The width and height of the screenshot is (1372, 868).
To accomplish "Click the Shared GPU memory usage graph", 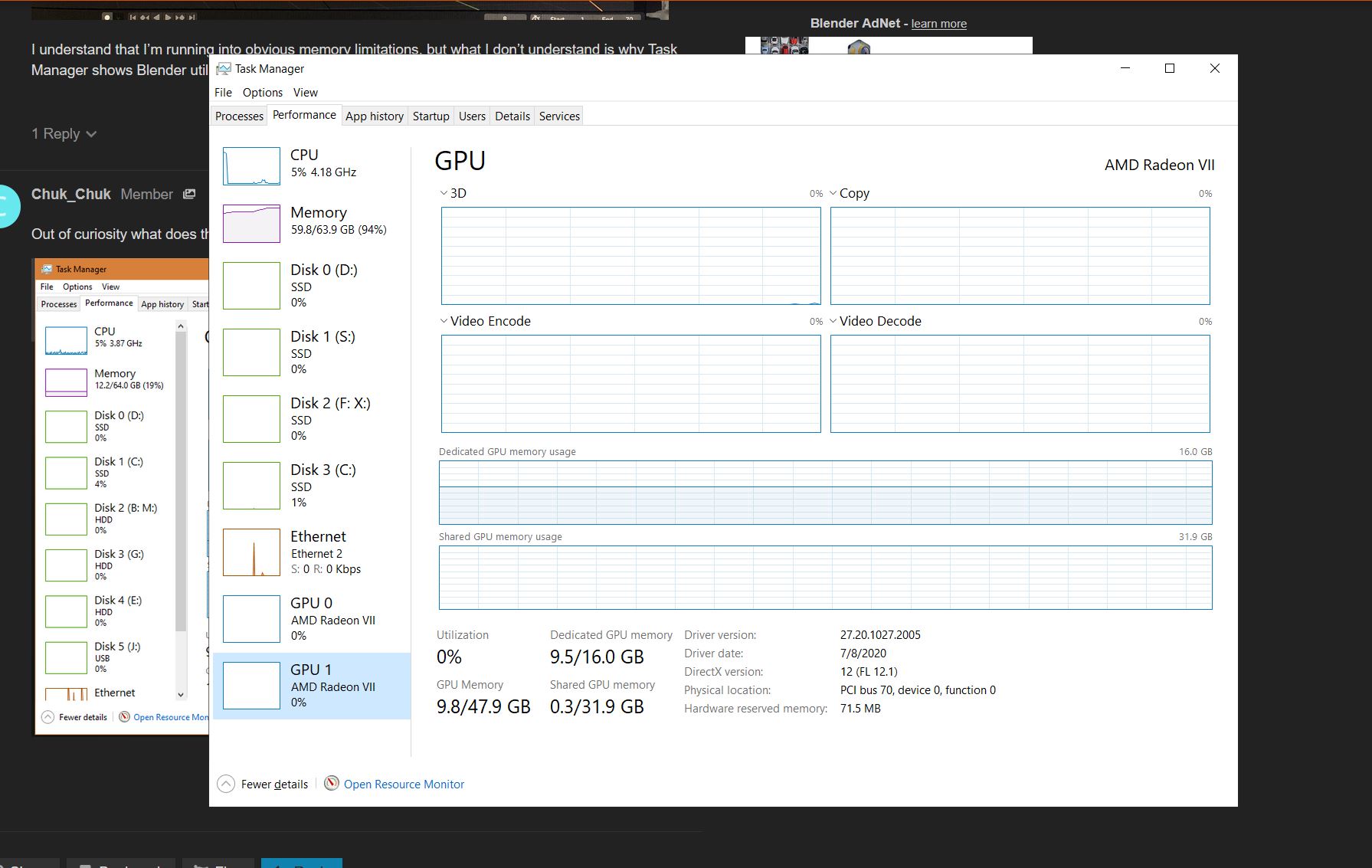I will (x=825, y=578).
